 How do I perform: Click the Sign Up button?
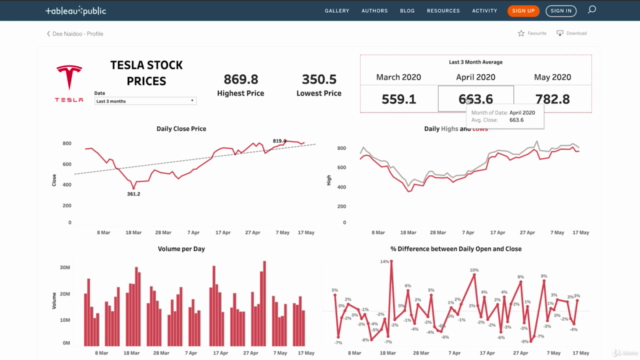[x=523, y=11]
